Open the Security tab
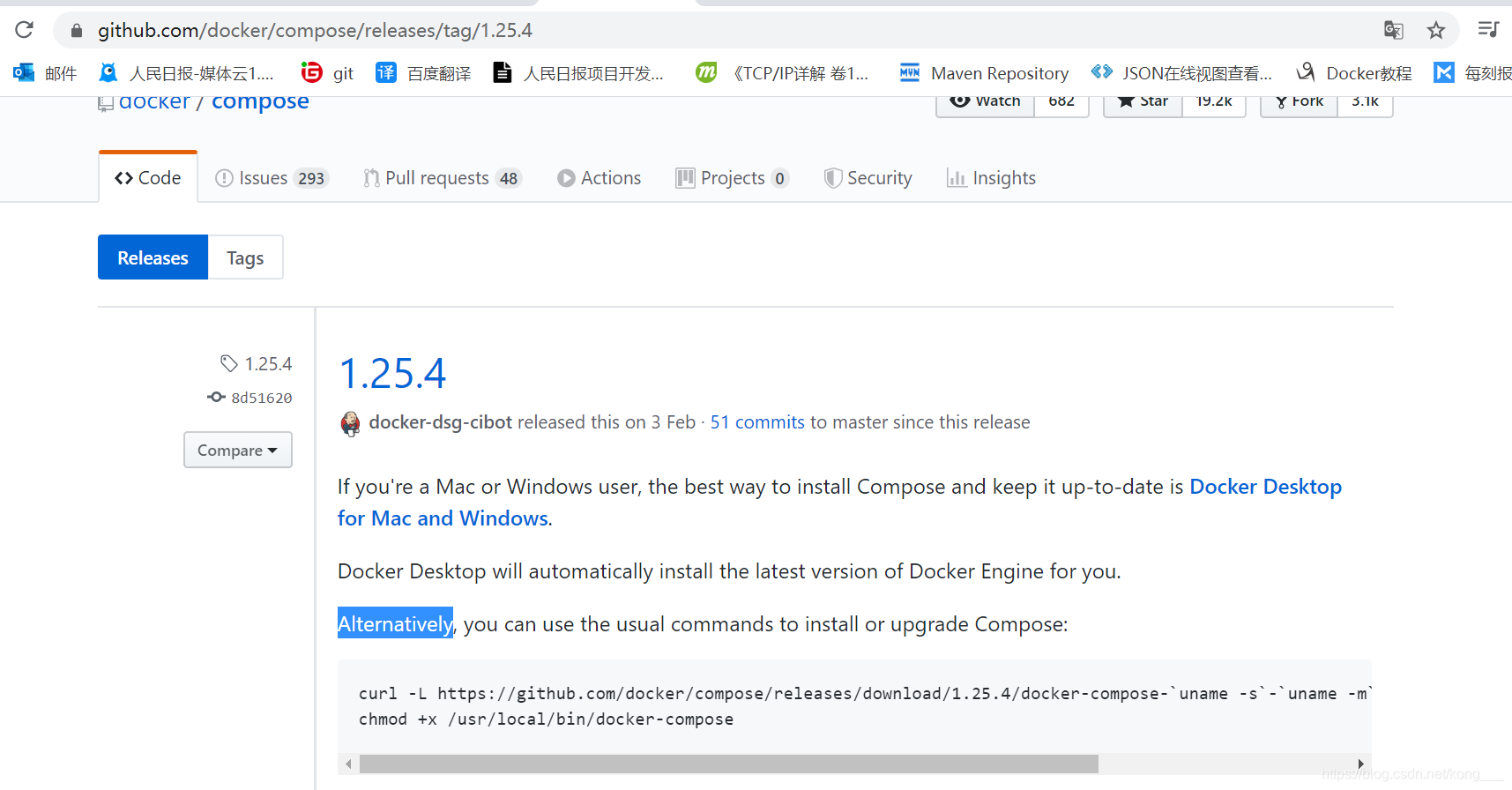1512x790 pixels. (x=868, y=178)
